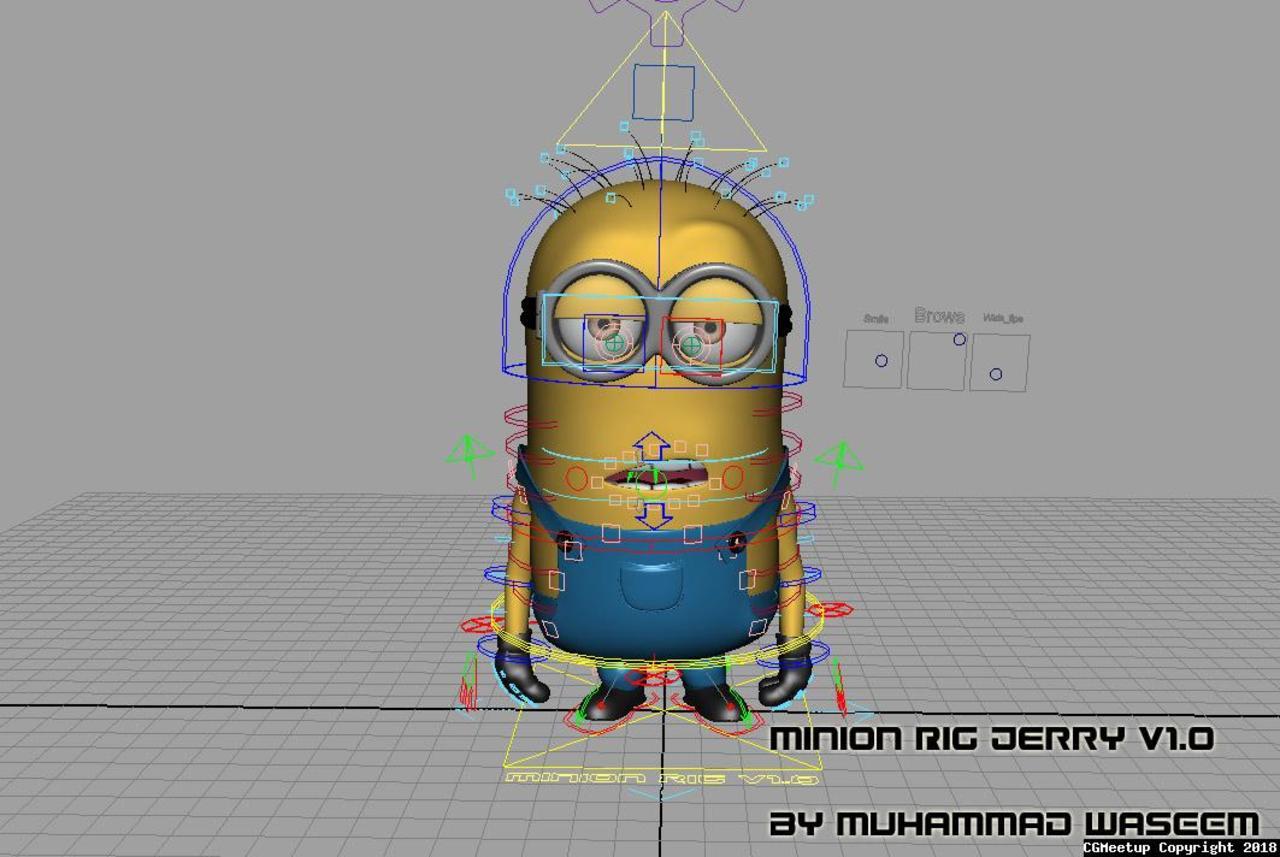Select the red-boxed right eye aim target
Viewport: 1280px width, 857px height.
point(692,346)
